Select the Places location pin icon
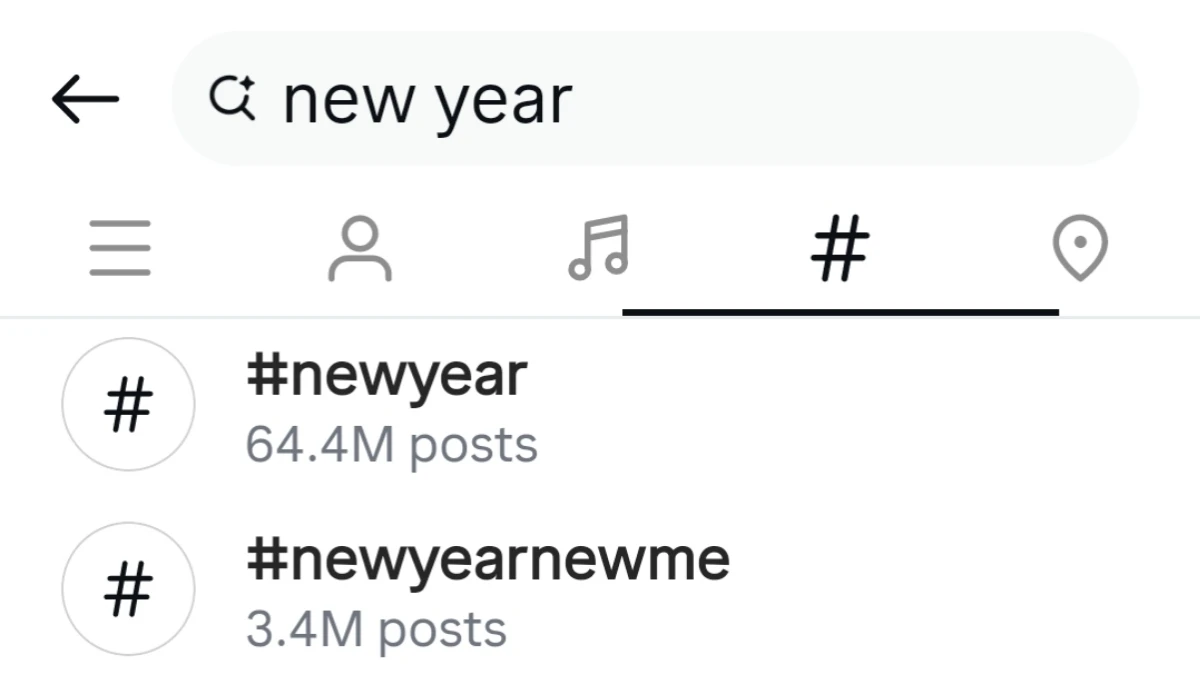This screenshot has height=675, width=1200. coord(1080,250)
